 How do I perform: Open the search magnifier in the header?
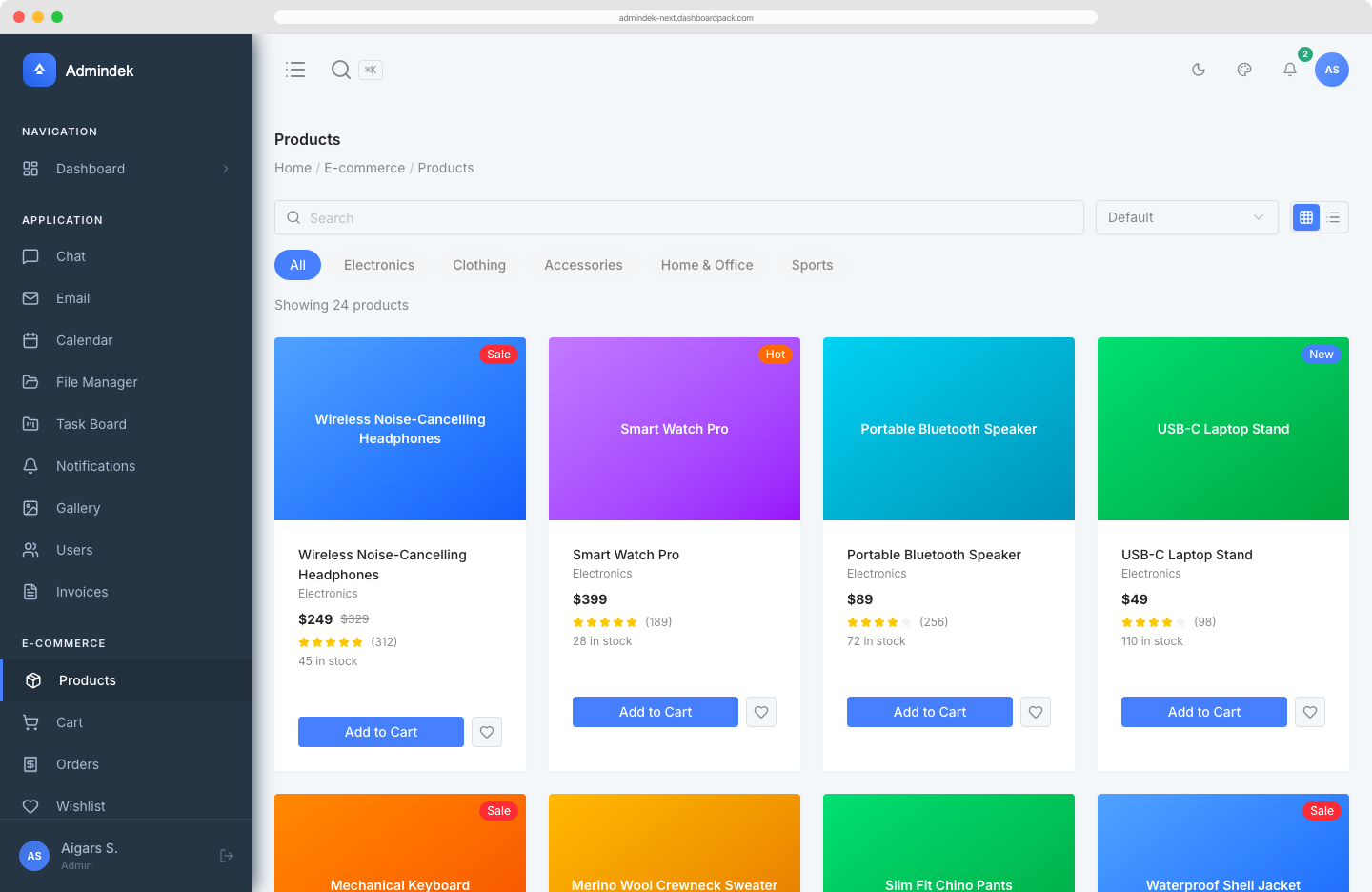pos(341,70)
